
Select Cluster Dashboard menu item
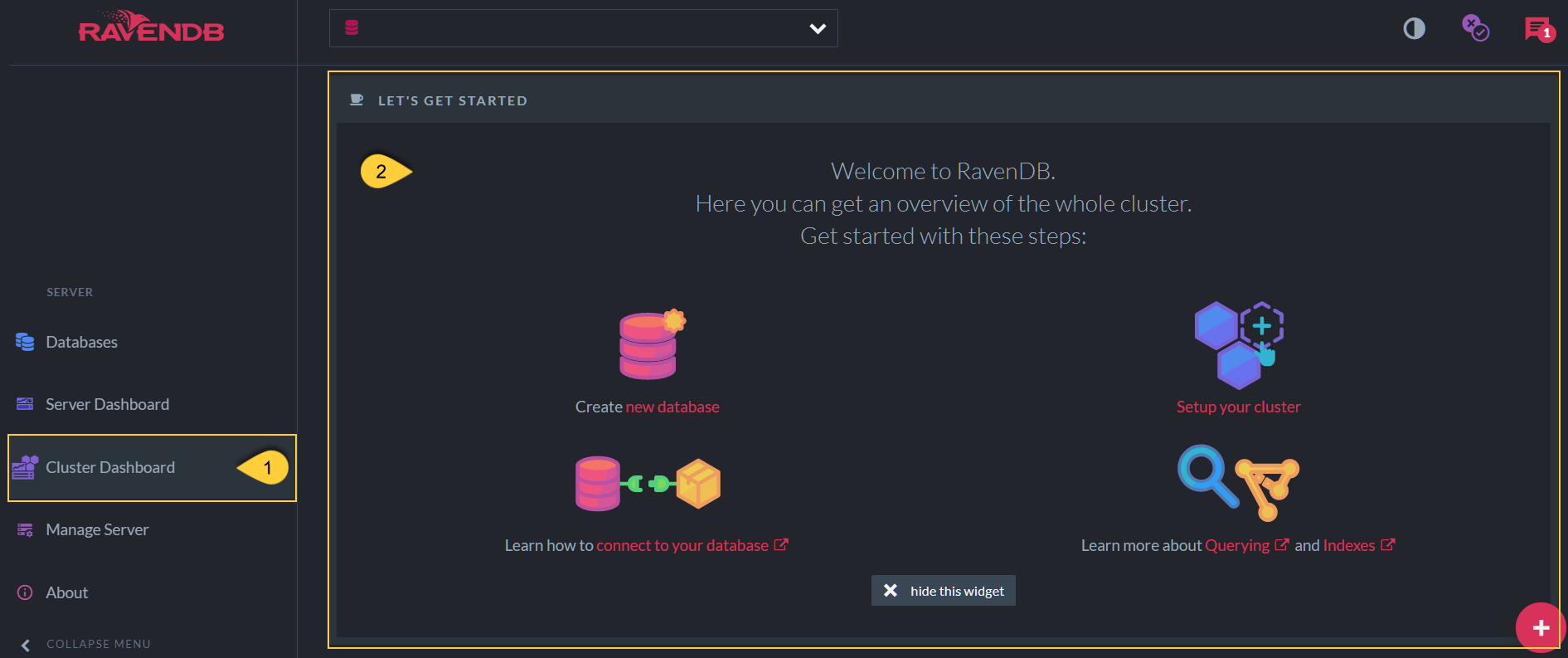tap(152, 467)
